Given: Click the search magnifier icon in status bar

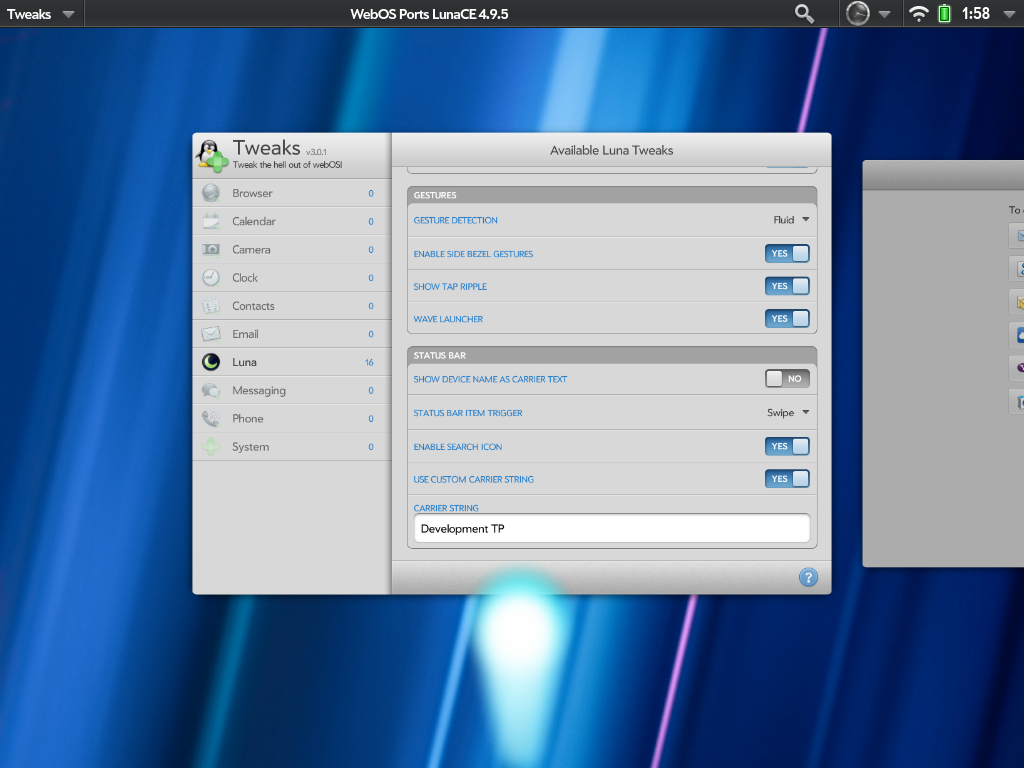Looking at the screenshot, I should click(x=804, y=13).
